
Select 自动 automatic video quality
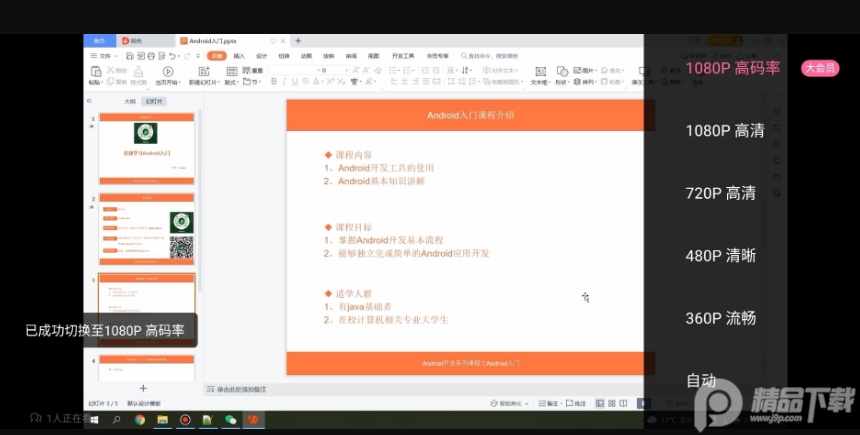tap(701, 380)
